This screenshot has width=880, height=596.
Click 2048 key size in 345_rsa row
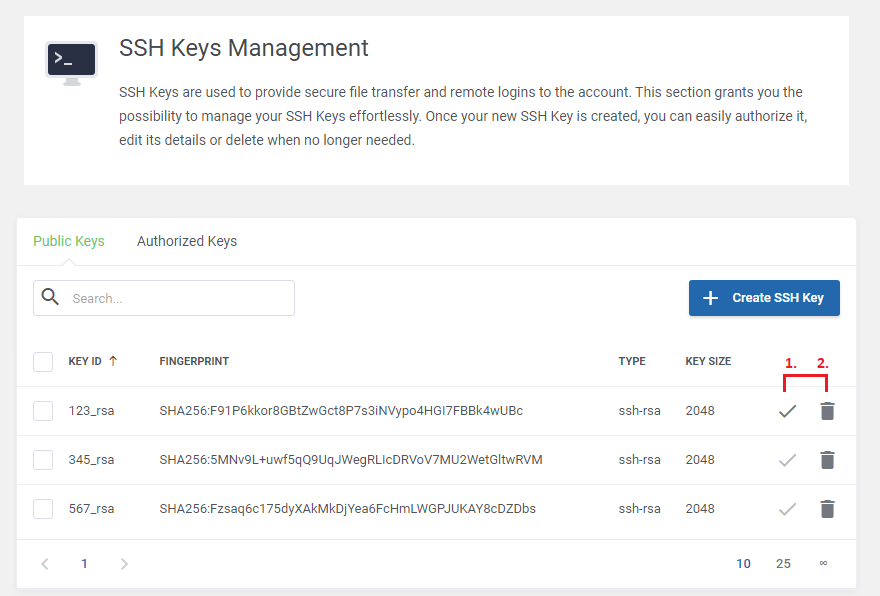click(x=700, y=460)
